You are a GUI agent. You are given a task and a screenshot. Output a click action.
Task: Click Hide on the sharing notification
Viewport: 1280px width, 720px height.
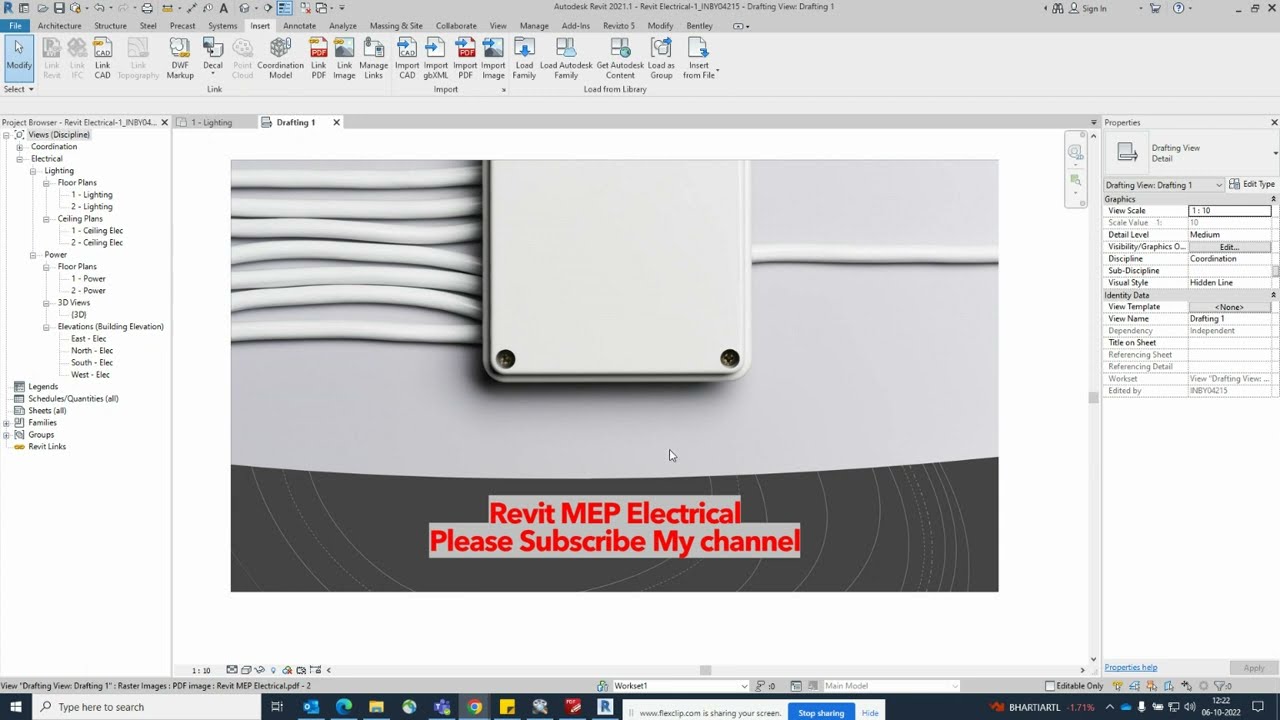tap(870, 713)
